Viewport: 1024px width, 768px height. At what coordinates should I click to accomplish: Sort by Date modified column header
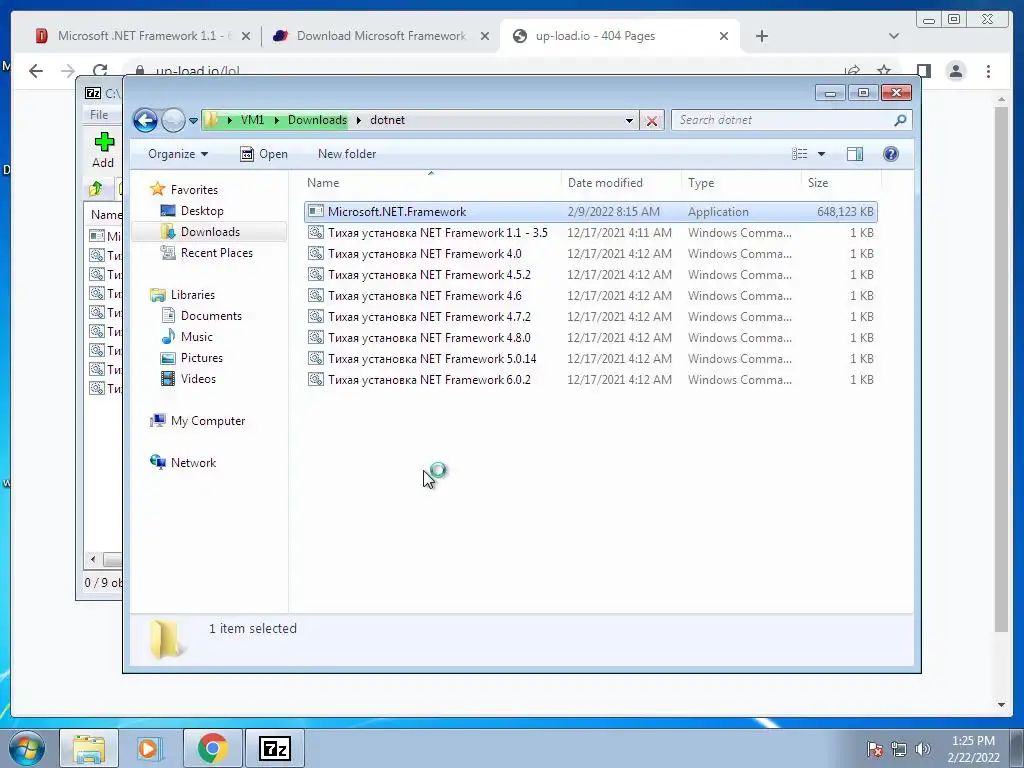click(621, 183)
